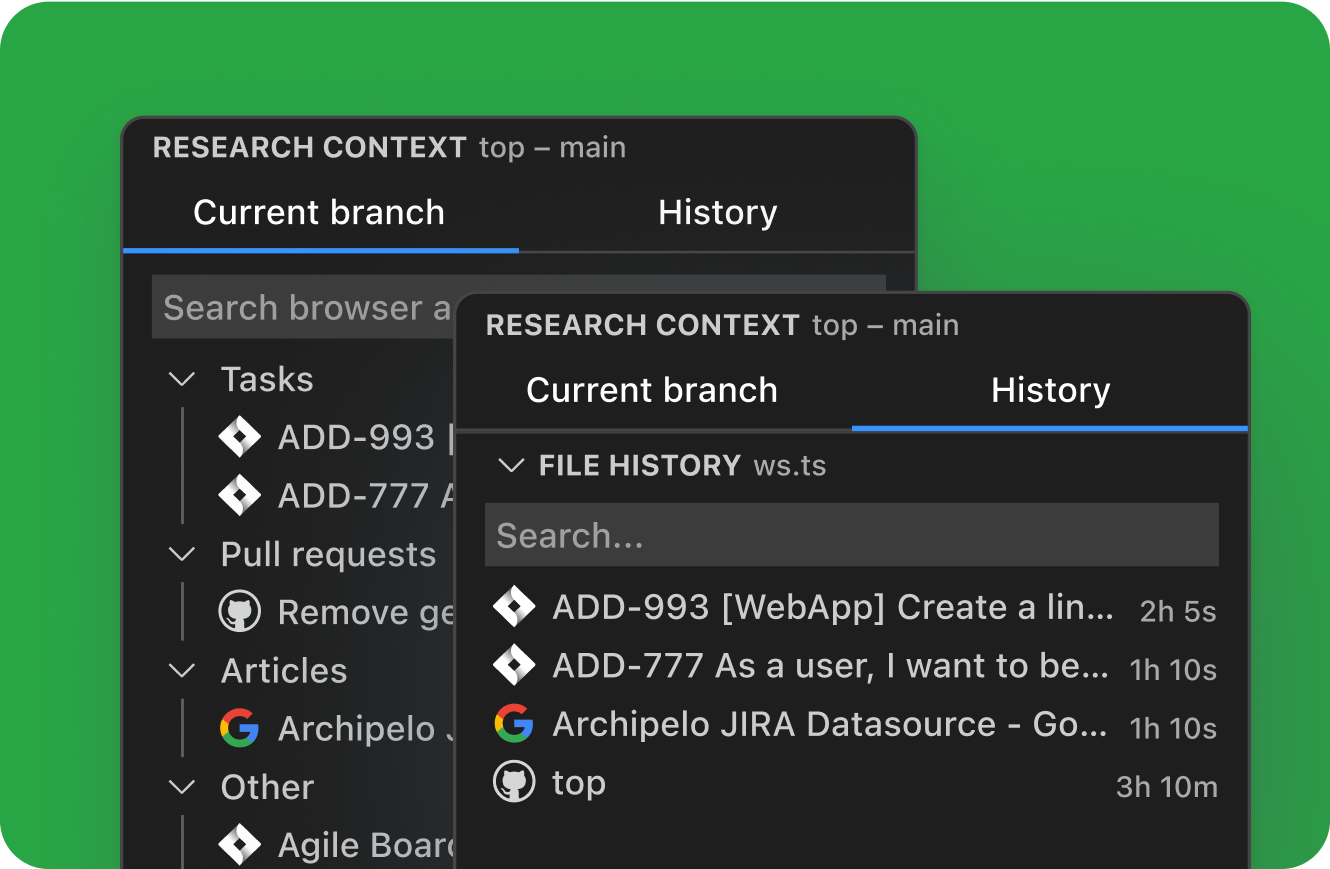The image size is (1330, 869).
Task: Click the Google icon next to Archipelo article
Action: point(240,729)
